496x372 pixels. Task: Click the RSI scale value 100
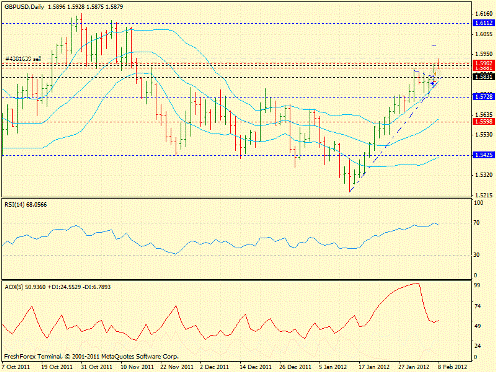point(479,203)
